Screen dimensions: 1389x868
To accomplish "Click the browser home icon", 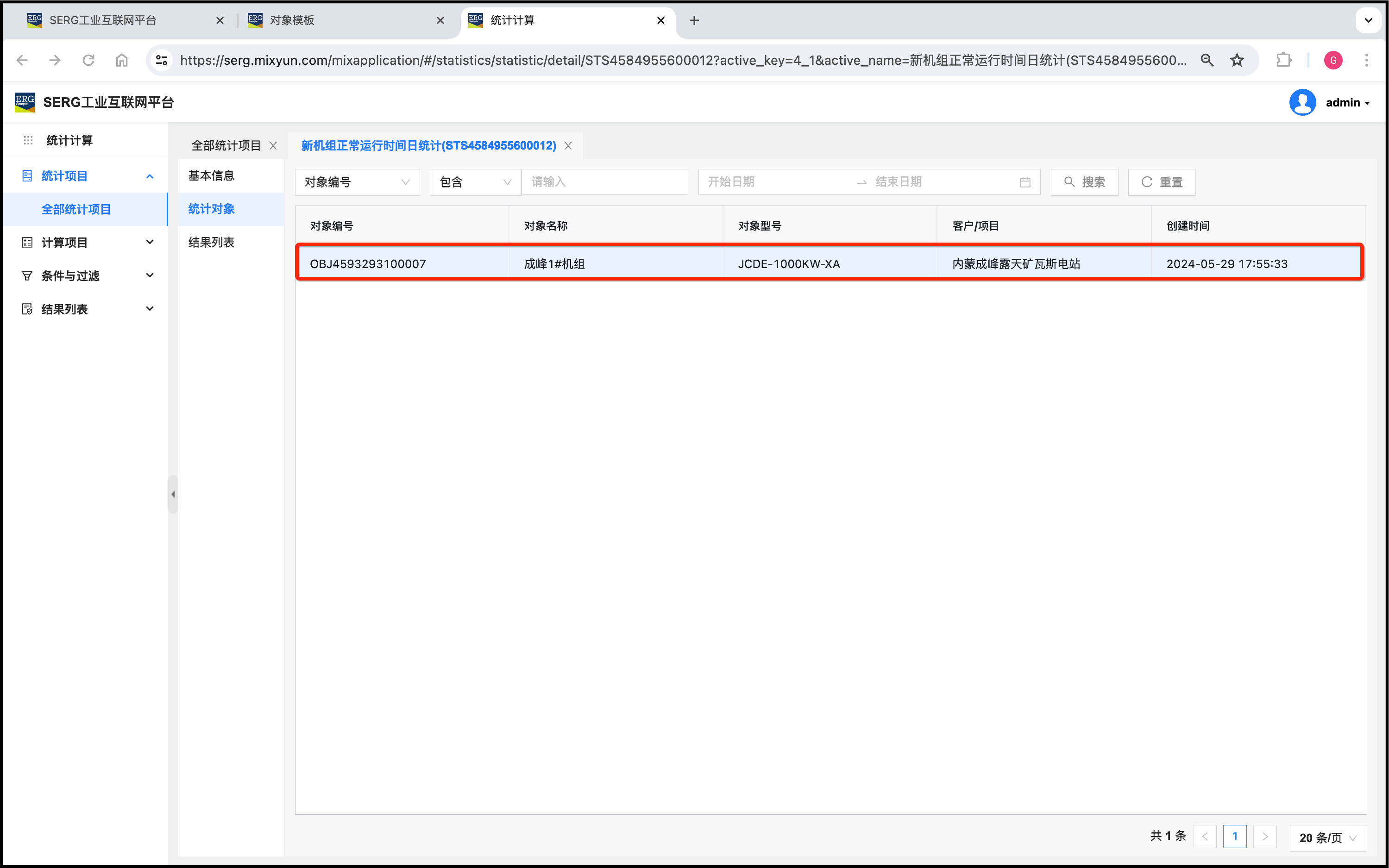I will tap(122, 60).
